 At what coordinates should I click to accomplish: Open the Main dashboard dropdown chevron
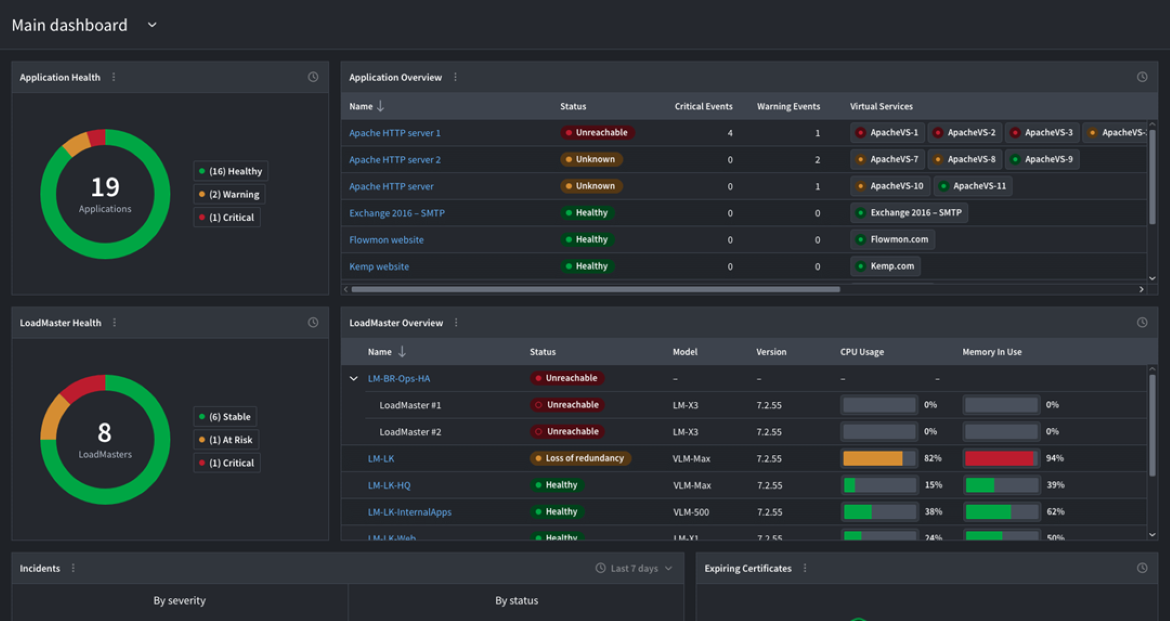coord(152,25)
